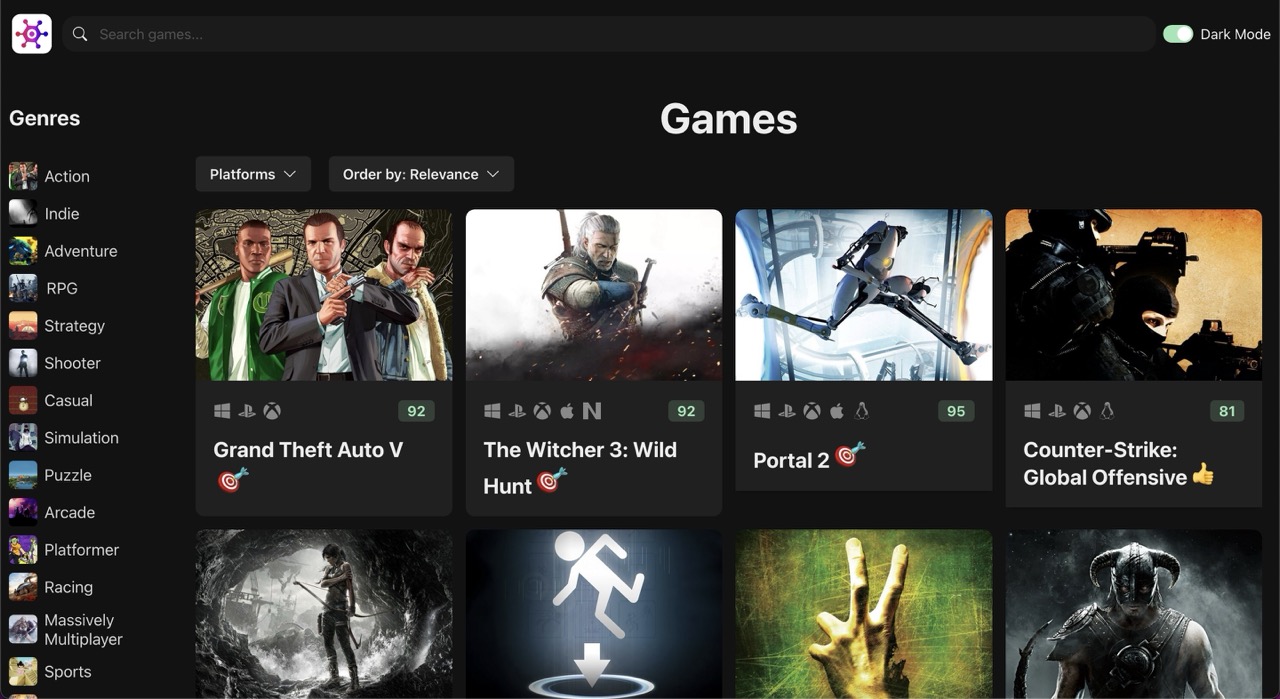Toggle the Dark Mode switch off
Screen dimensions: 1280x699
pyautogui.click(x=1178, y=34)
